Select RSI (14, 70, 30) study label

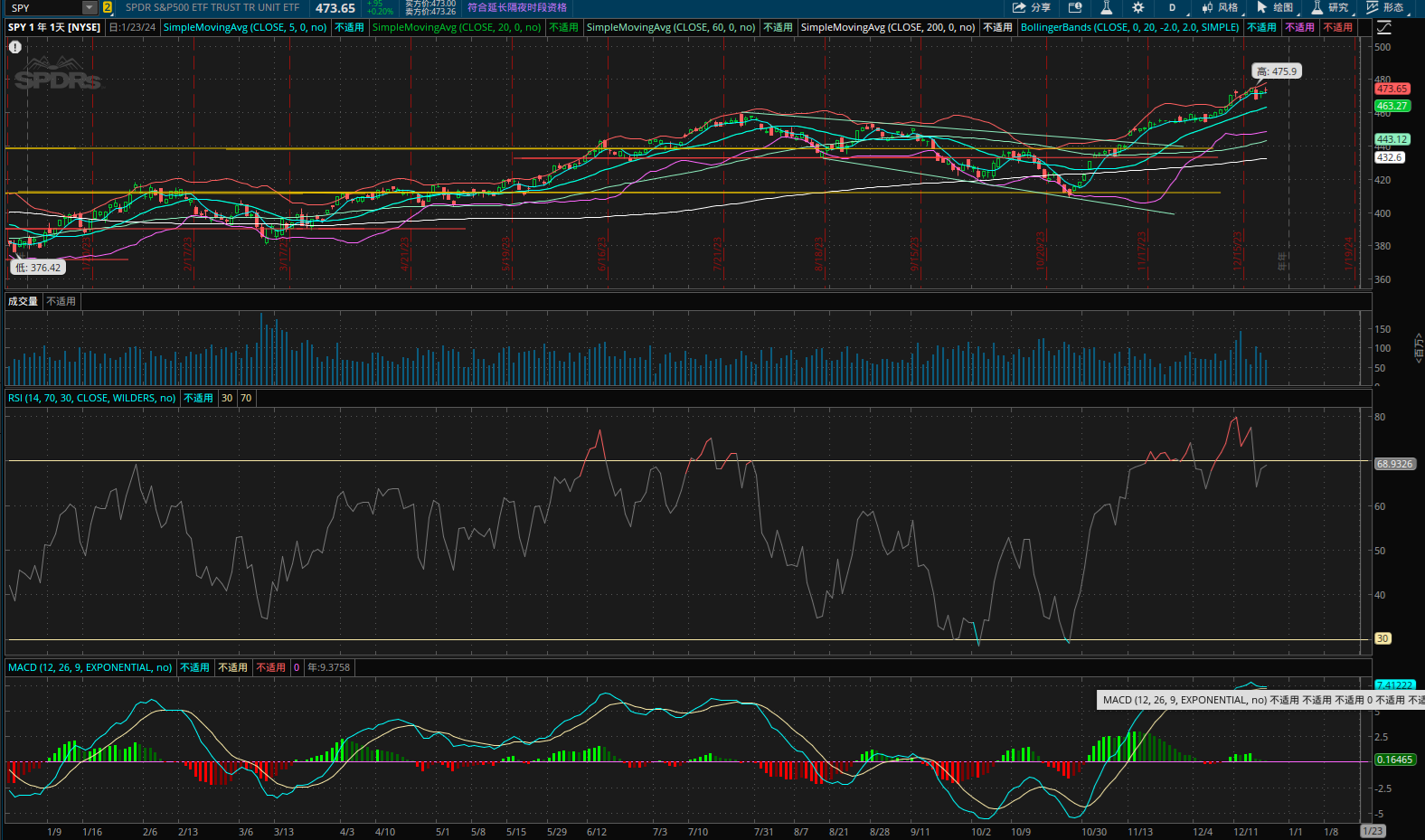pos(91,398)
